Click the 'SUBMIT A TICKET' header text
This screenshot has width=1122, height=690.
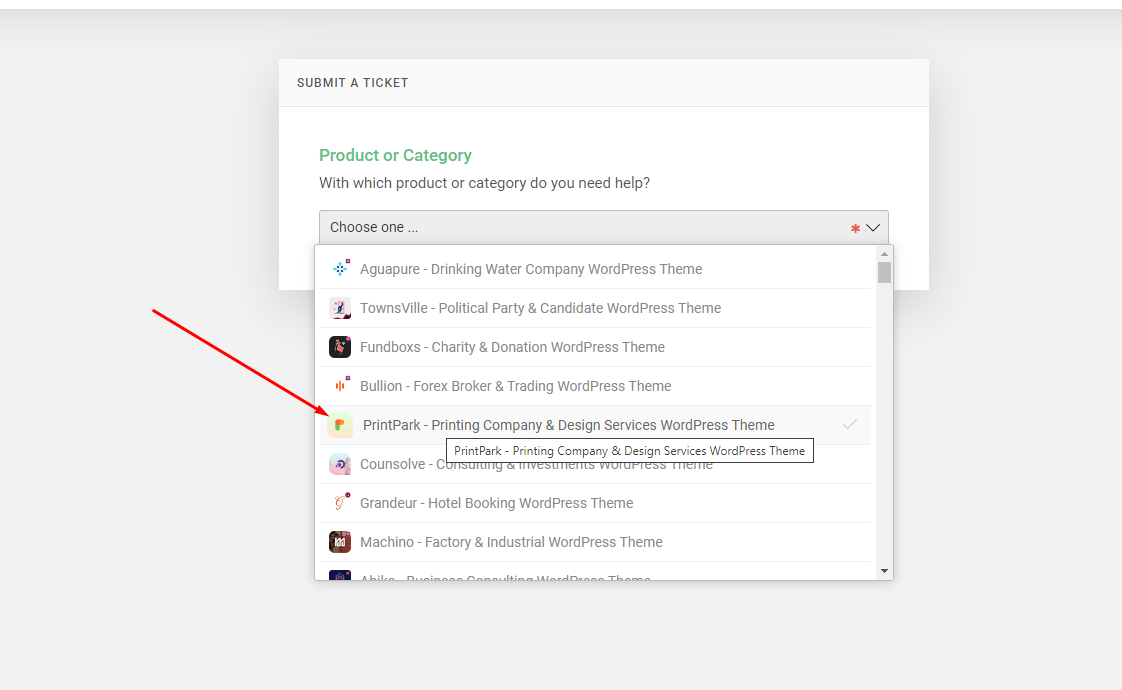tap(353, 83)
